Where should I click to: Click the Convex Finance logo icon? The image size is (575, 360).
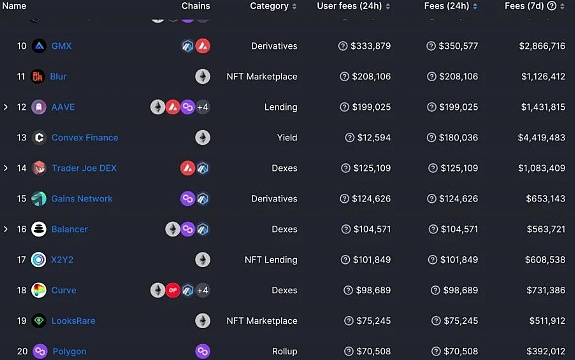(x=39, y=137)
